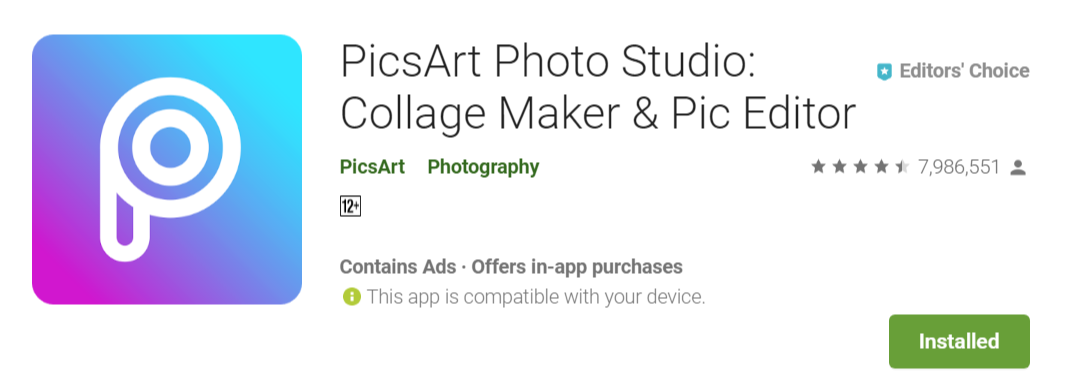1071x391 pixels.
Task: Select the device compatibility message text
Action: (536, 297)
